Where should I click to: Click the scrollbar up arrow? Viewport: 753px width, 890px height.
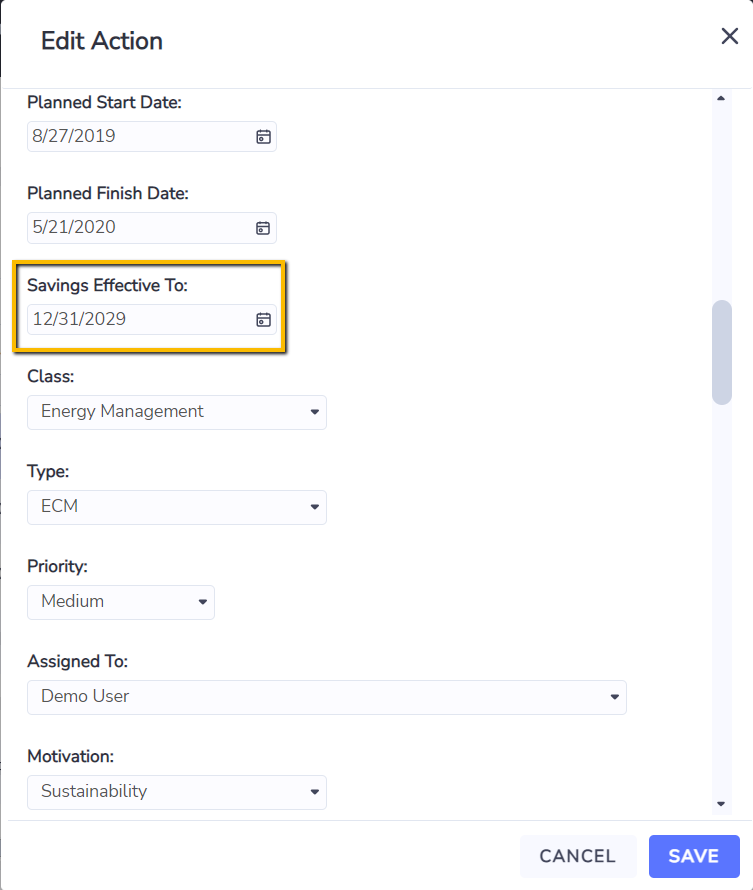click(x=721, y=98)
